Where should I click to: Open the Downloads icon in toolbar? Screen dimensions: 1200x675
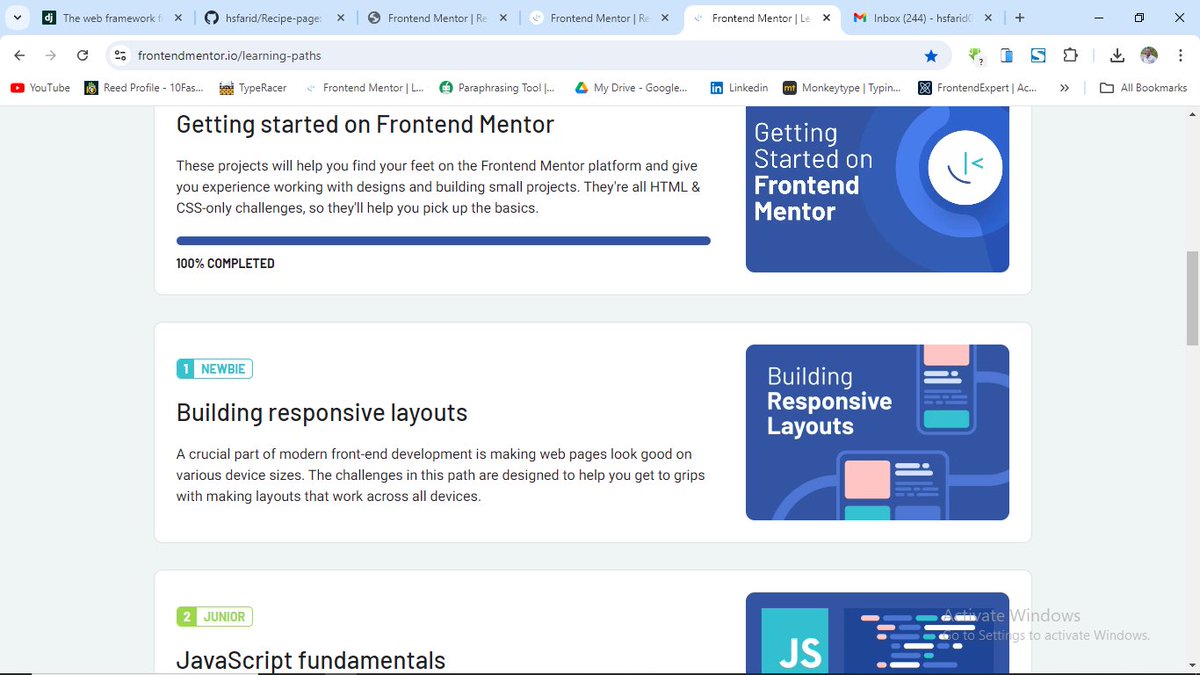pos(1118,56)
